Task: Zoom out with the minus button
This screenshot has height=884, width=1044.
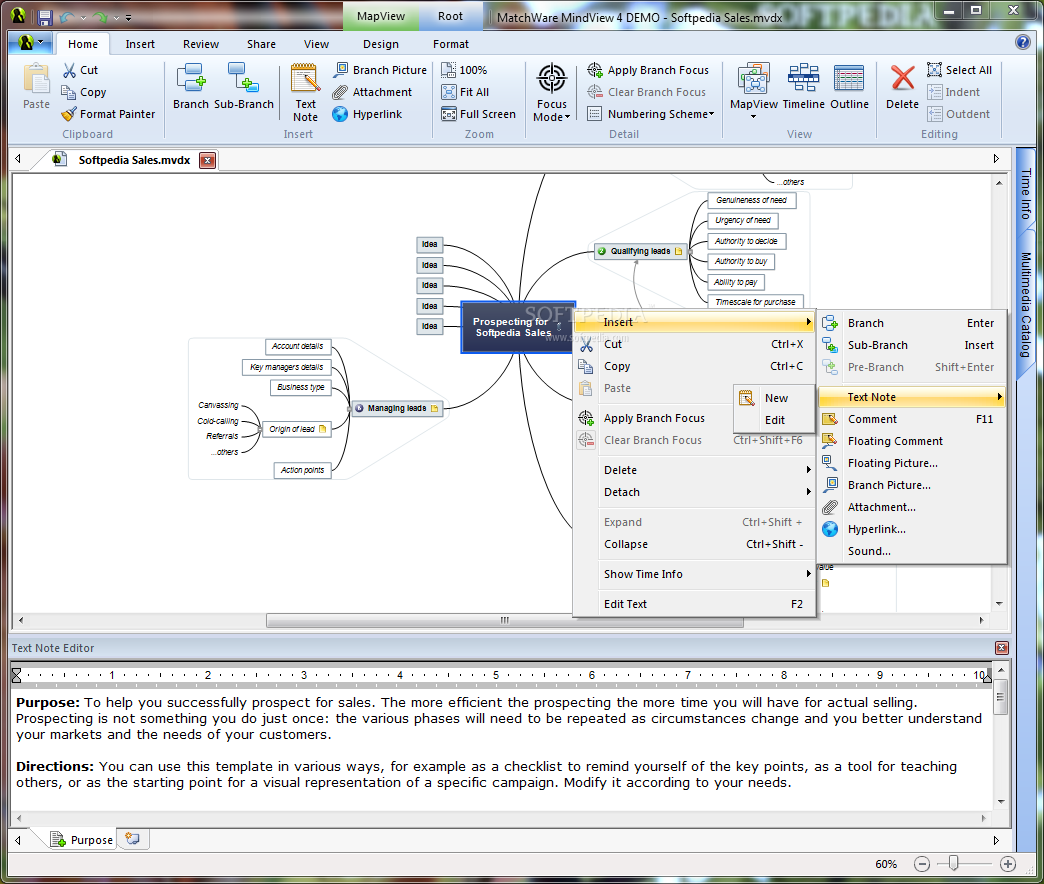Action: [921, 864]
